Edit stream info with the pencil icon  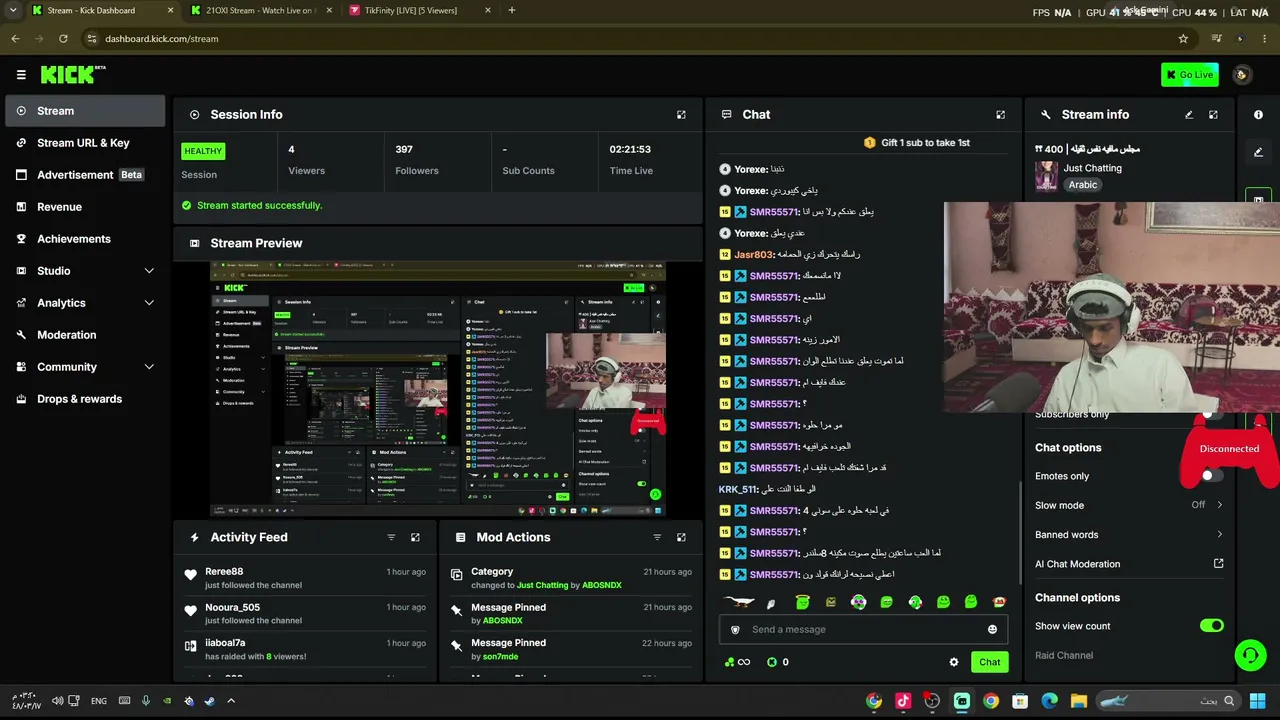(1189, 115)
